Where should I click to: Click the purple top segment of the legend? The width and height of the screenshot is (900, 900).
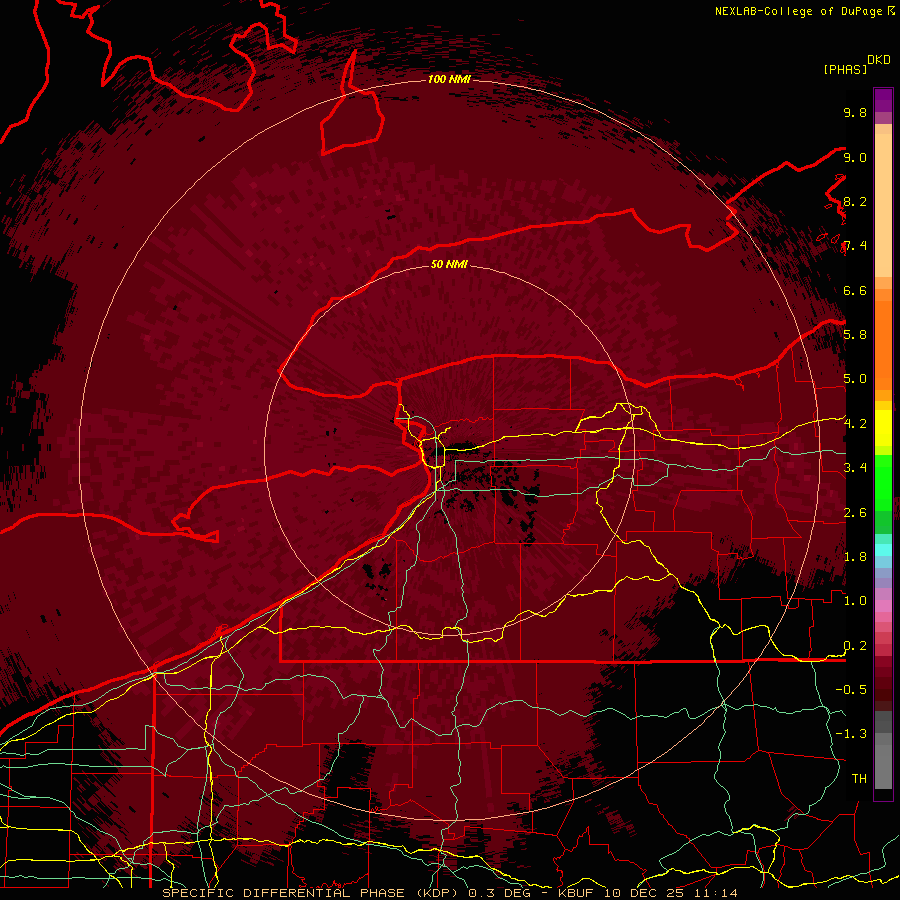pos(883,100)
